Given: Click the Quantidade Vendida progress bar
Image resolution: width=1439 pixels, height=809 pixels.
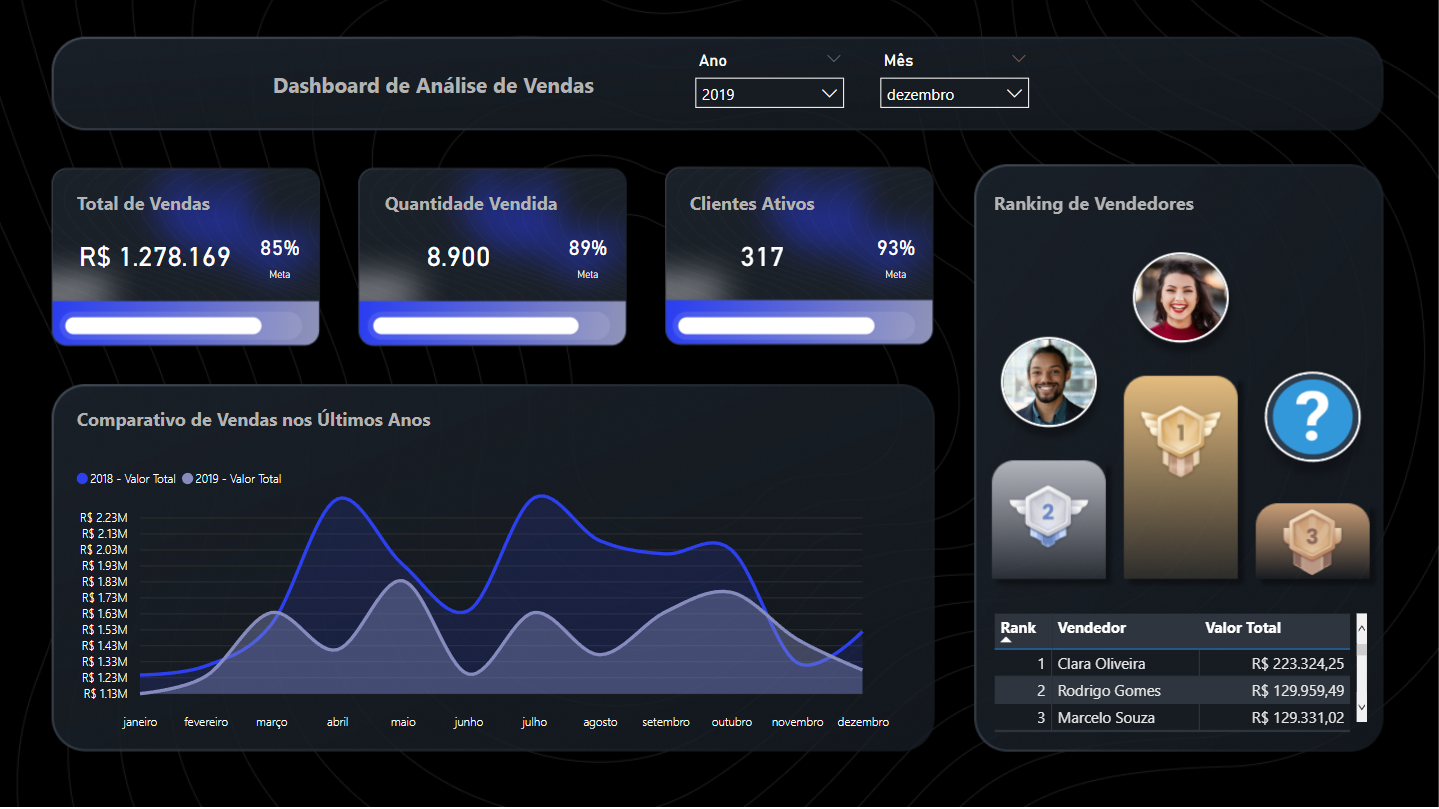Looking at the screenshot, I should coord(489,326).
